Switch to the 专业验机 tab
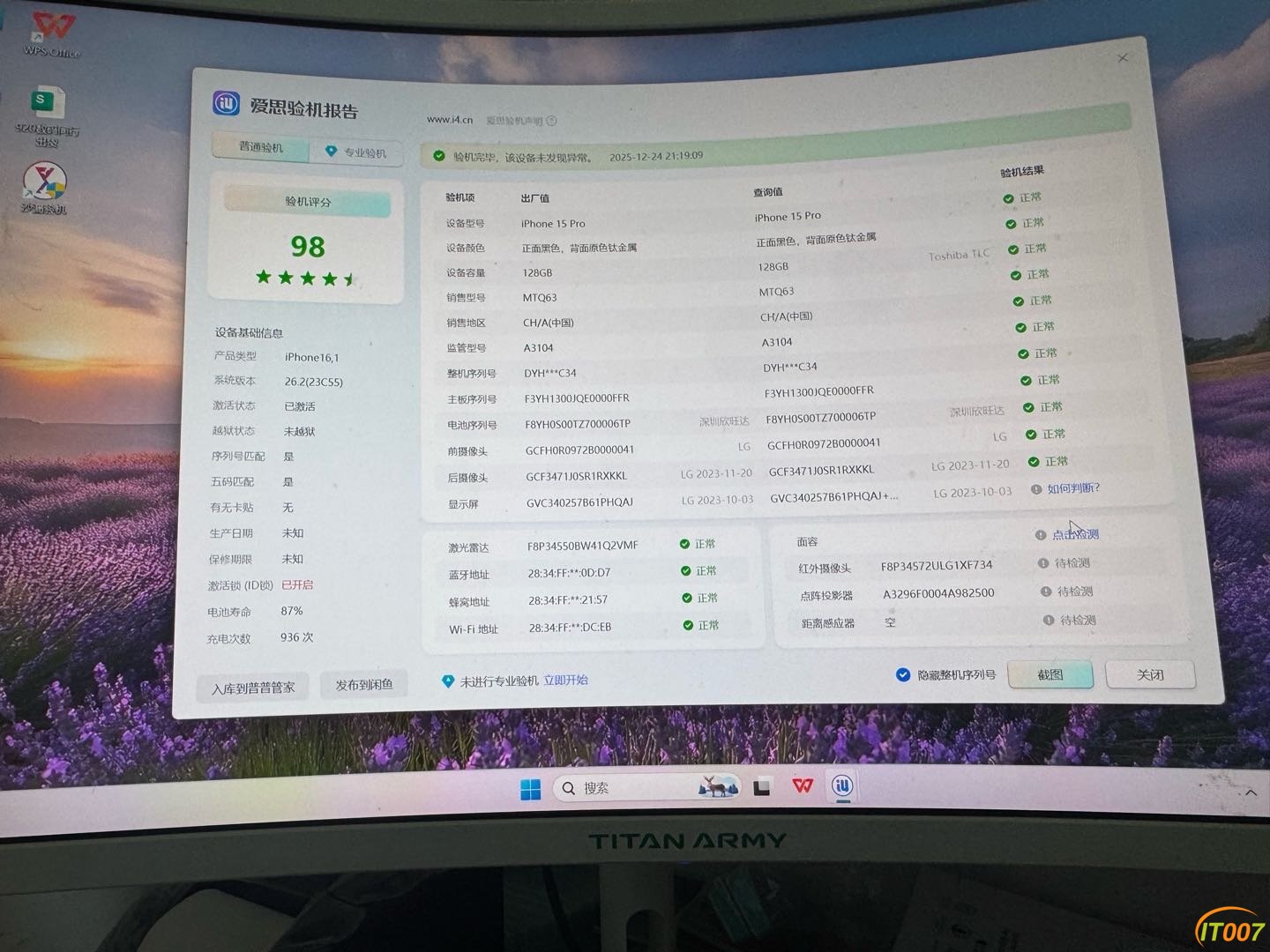The image size is (1270, 952). (356, 152)
